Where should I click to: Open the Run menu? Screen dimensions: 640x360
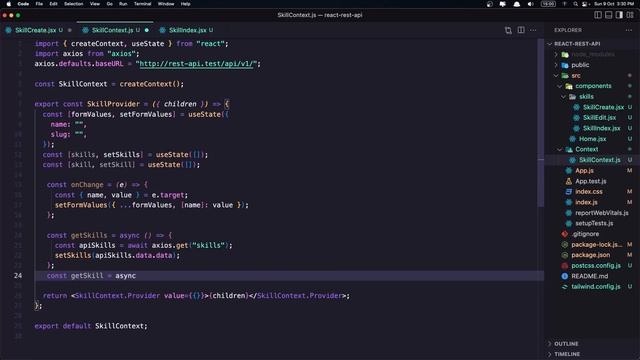pos(123,4)
